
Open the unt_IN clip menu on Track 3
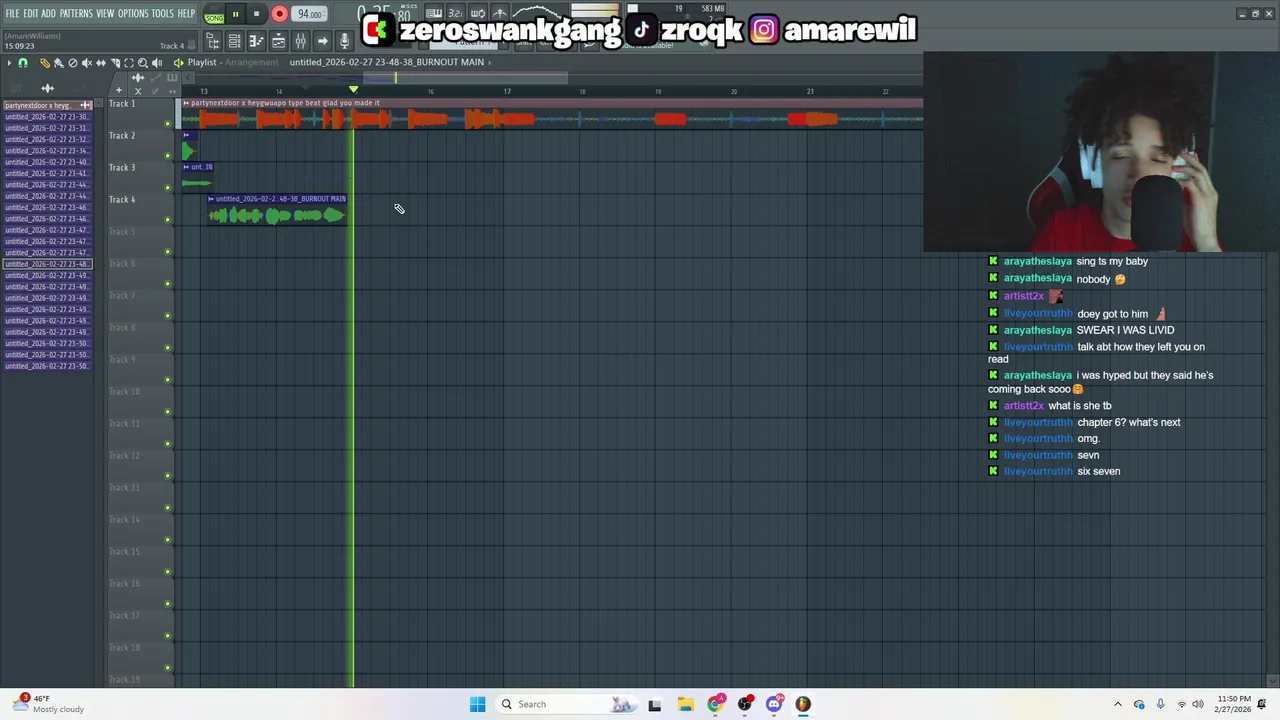(x=186, y=167)
